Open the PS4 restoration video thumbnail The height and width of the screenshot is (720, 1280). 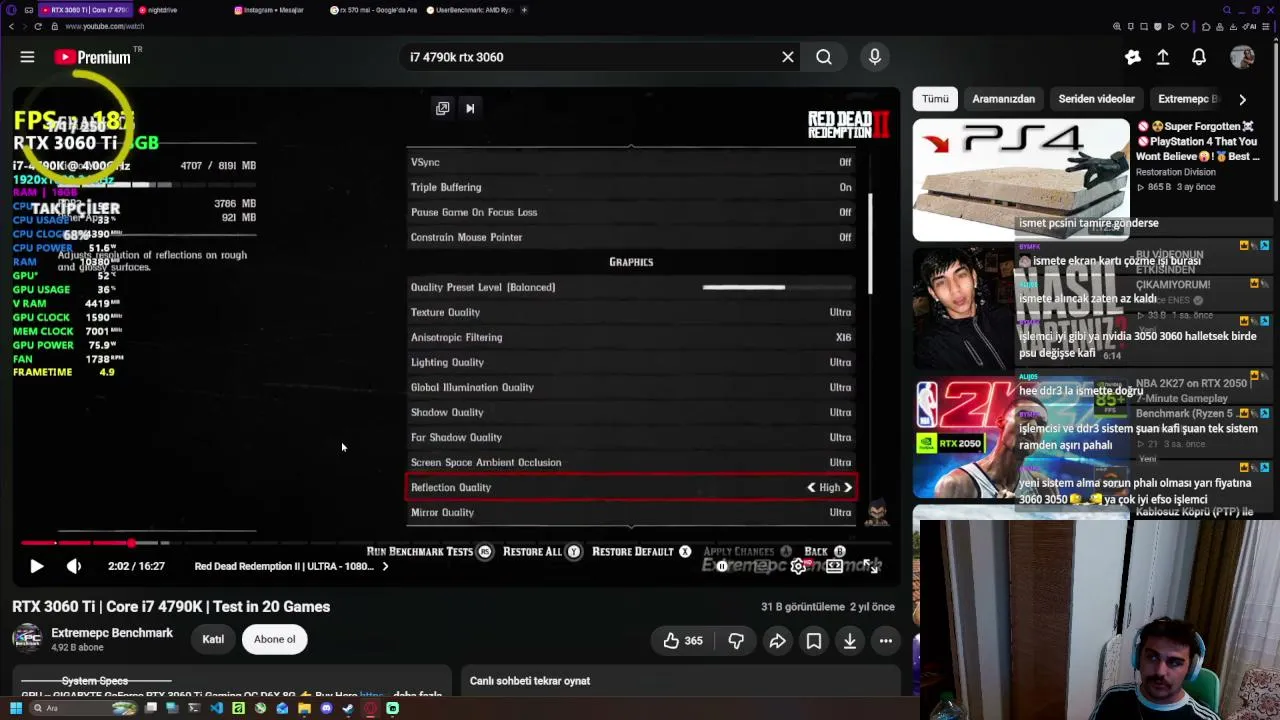1021,180
